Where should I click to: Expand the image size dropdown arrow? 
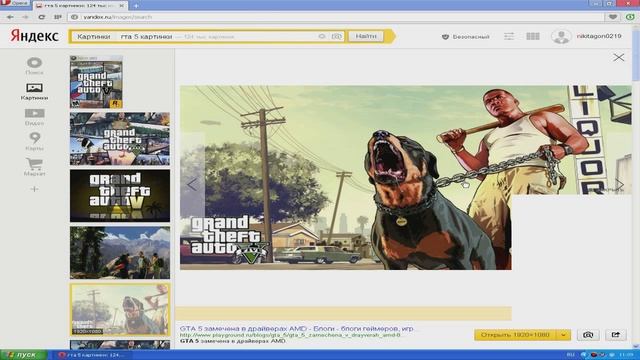point(563,335)
